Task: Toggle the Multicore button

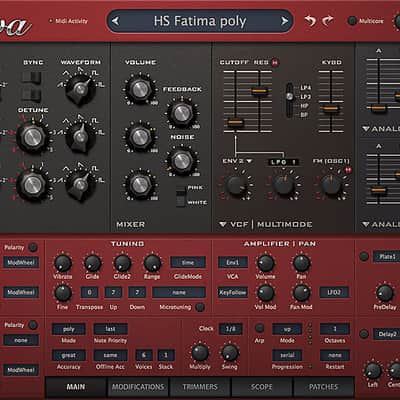Action: pos(352,21)
